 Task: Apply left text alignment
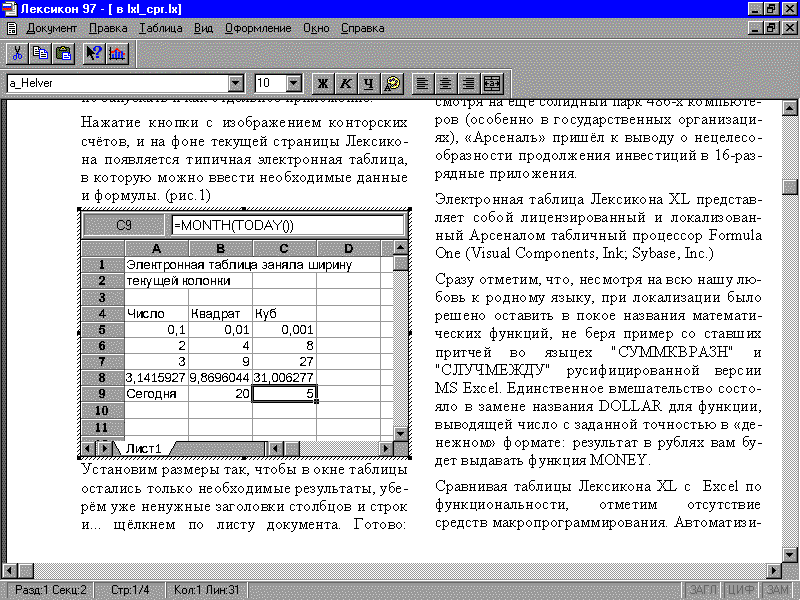(425, 84)
